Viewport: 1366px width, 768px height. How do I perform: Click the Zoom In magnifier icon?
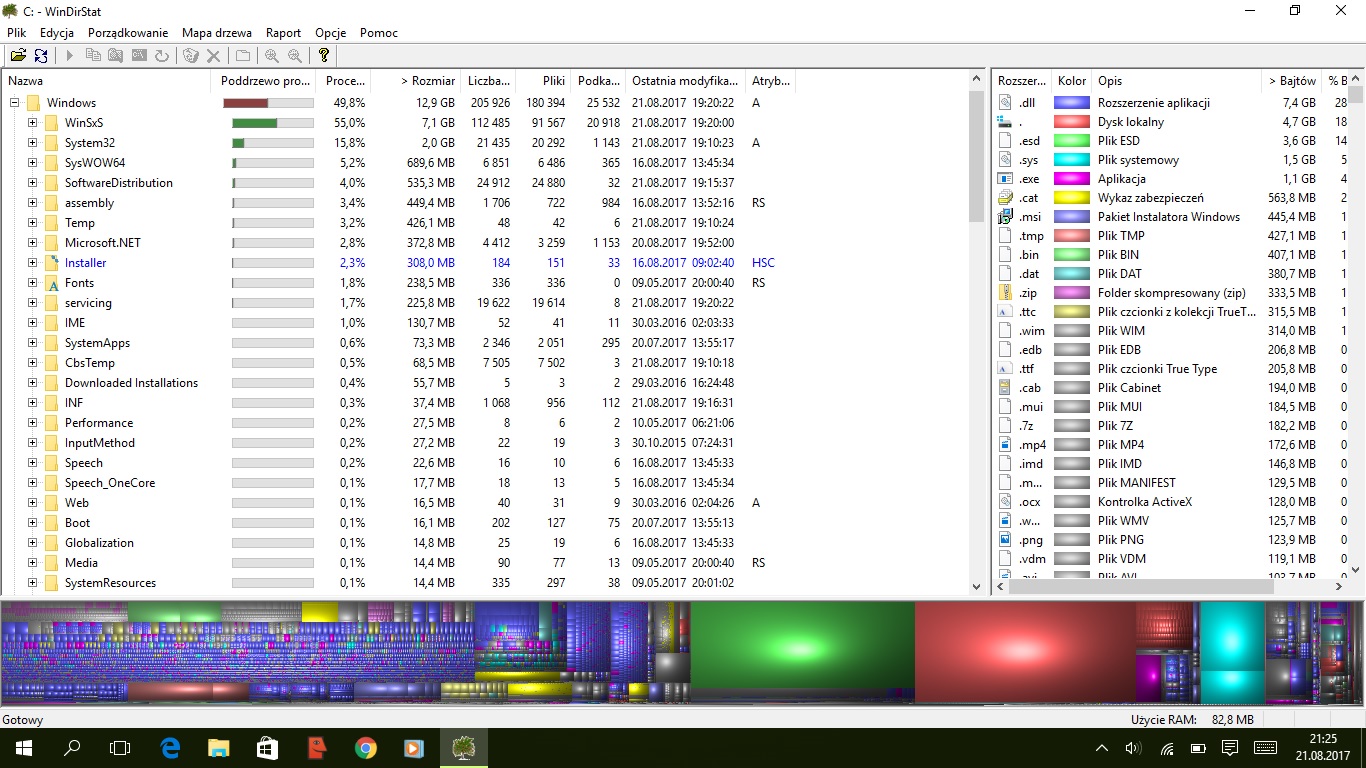click(x=271, y=56)
